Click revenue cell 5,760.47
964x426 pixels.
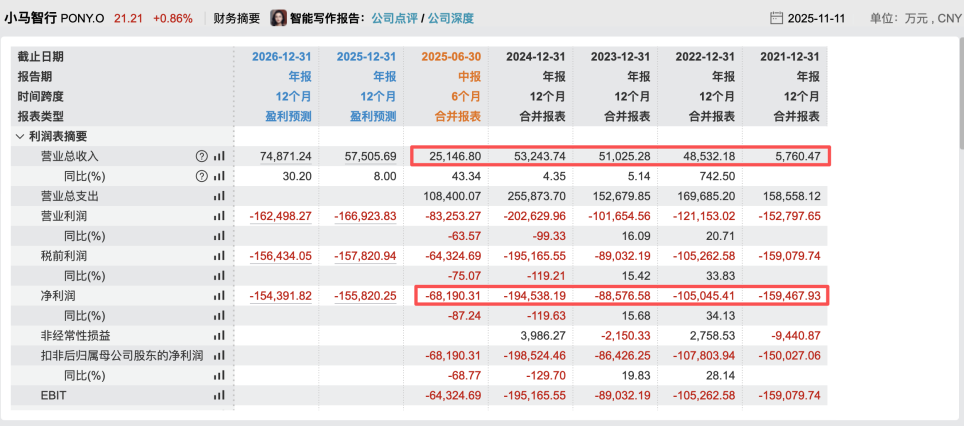point(797,157)
